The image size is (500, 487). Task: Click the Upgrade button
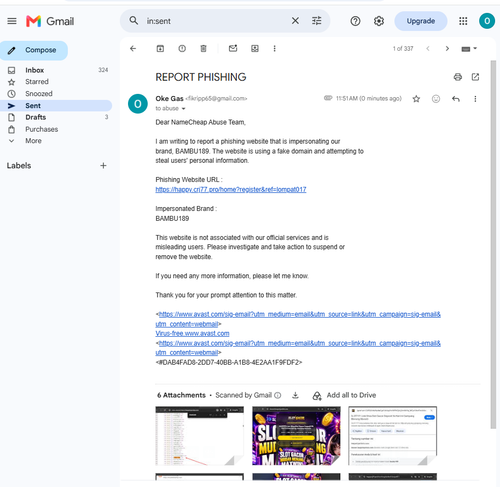pyautogui.click(x=421, y=21)
